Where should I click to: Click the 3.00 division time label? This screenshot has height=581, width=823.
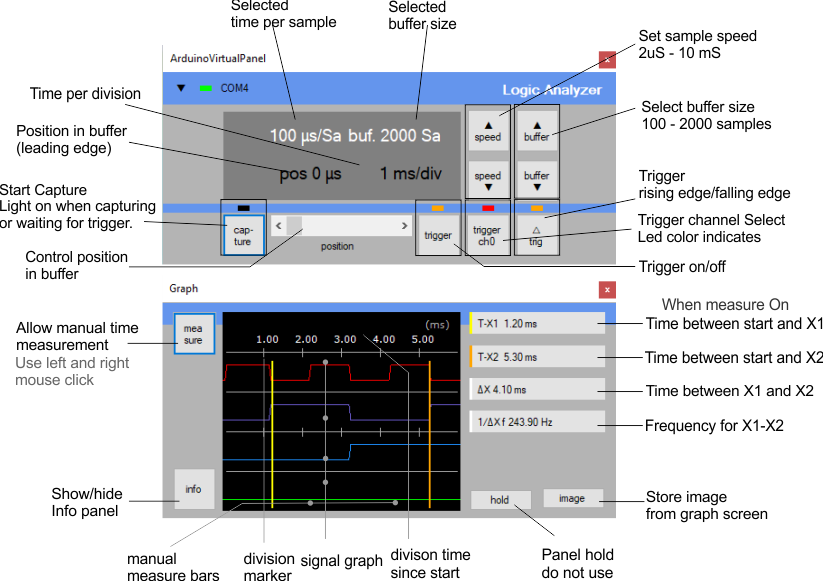(345, 340)
